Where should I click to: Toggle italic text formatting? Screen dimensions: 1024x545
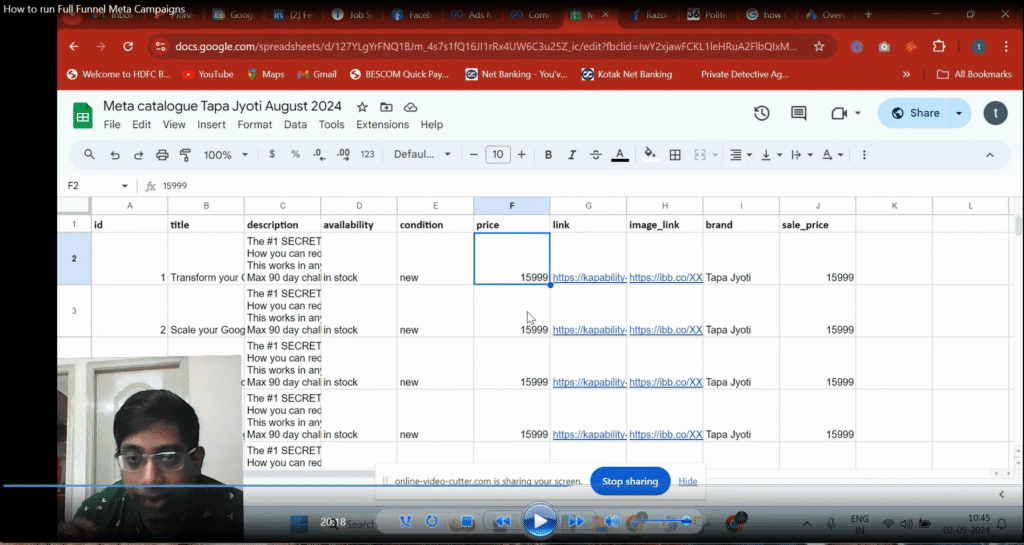point(572,155)
